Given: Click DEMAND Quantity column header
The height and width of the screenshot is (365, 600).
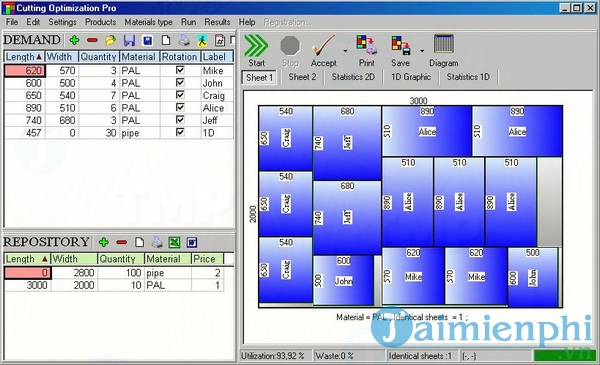Looking at the screenshot, I should click(x=99, y=57).
